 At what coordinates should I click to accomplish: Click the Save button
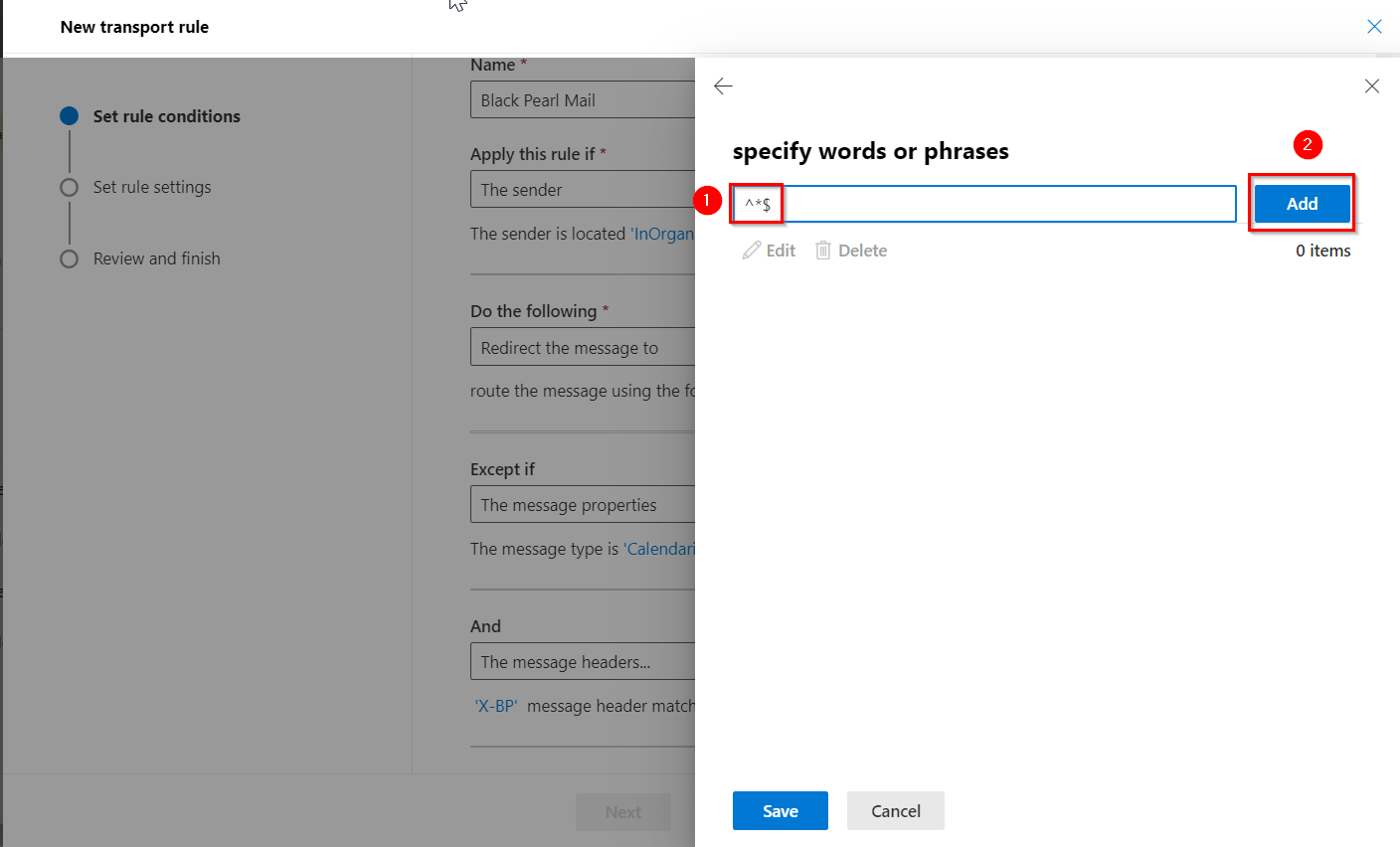pyautogui.click(x=780, y=811)
